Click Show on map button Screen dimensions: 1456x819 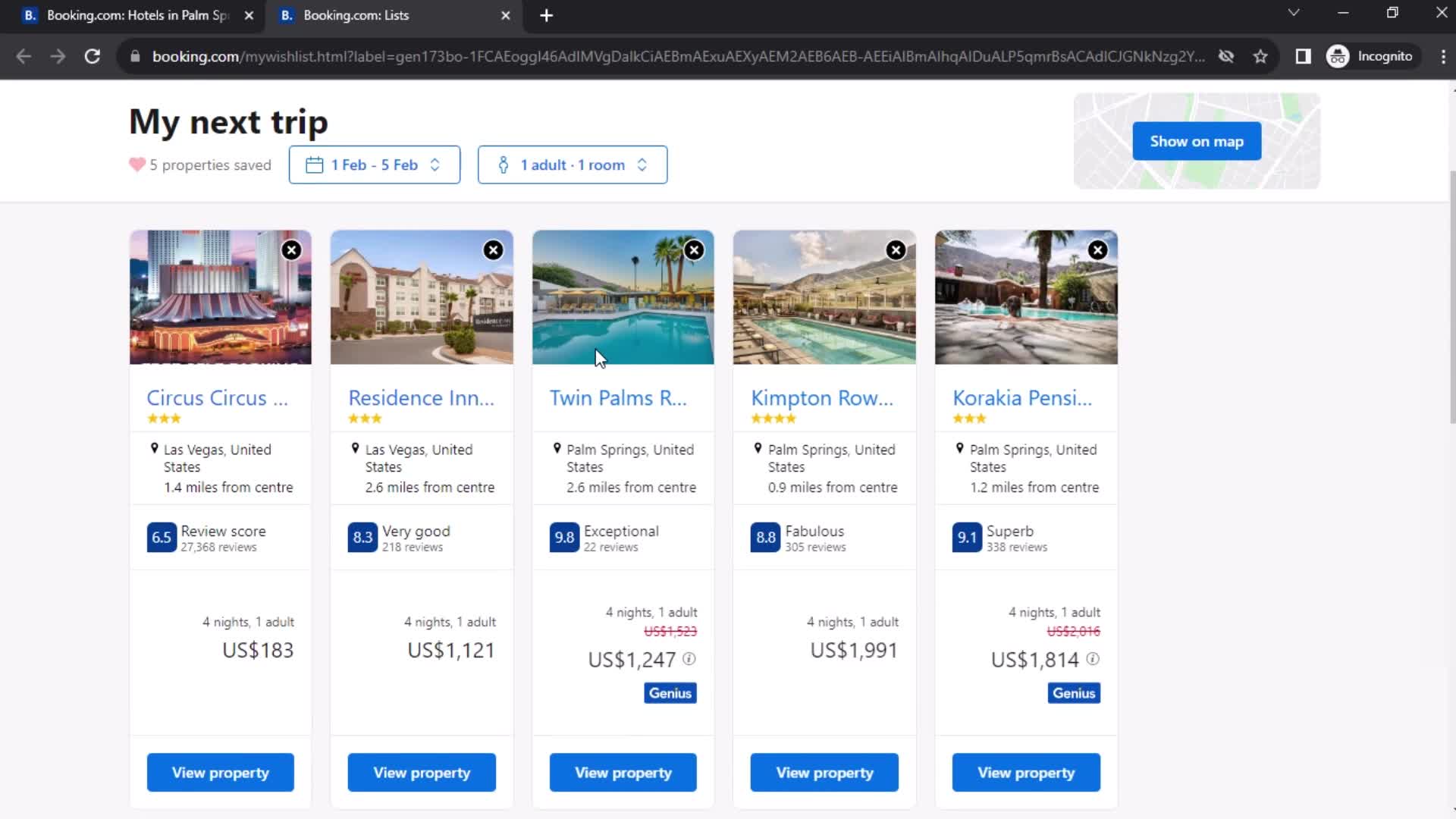(1197, 141)
